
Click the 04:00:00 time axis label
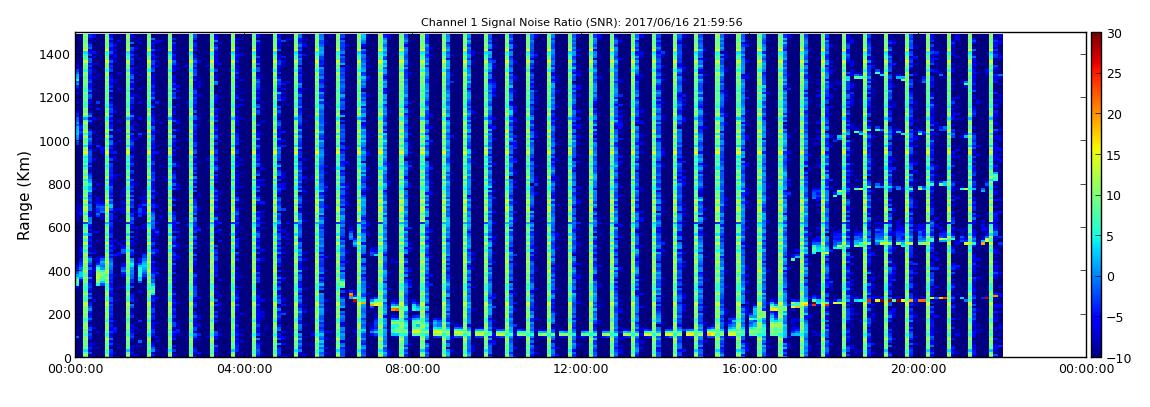[x=243, y=370]
